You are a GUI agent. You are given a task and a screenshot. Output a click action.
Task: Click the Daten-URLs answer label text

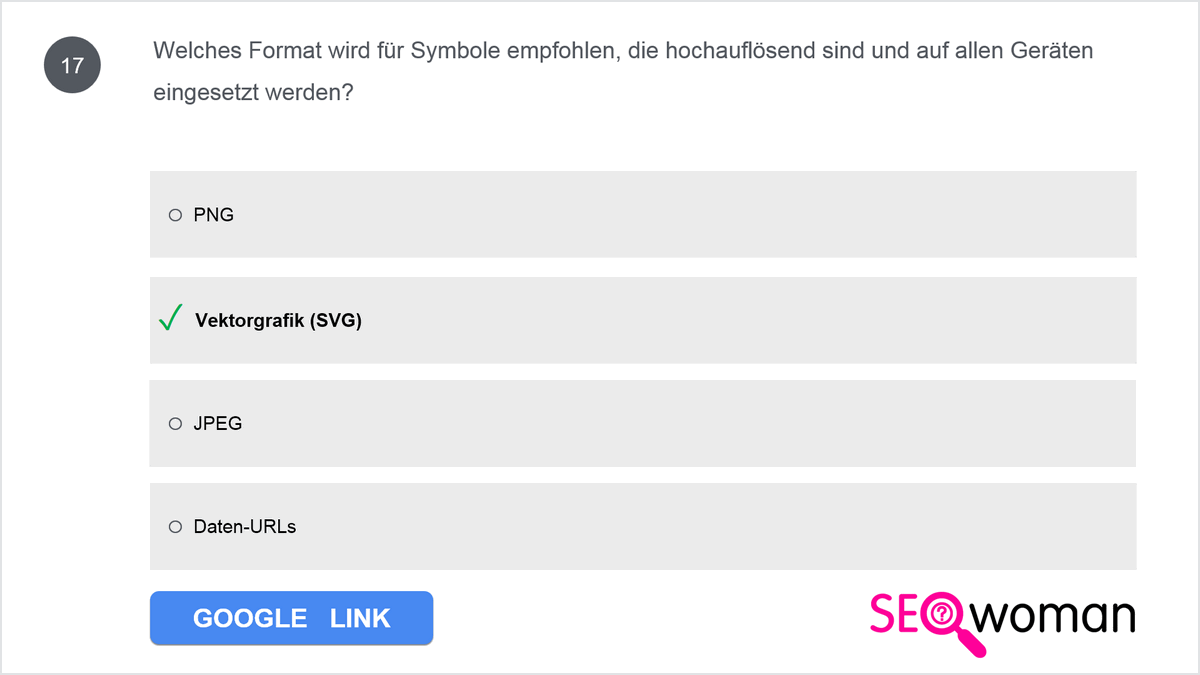pos(244,527)
